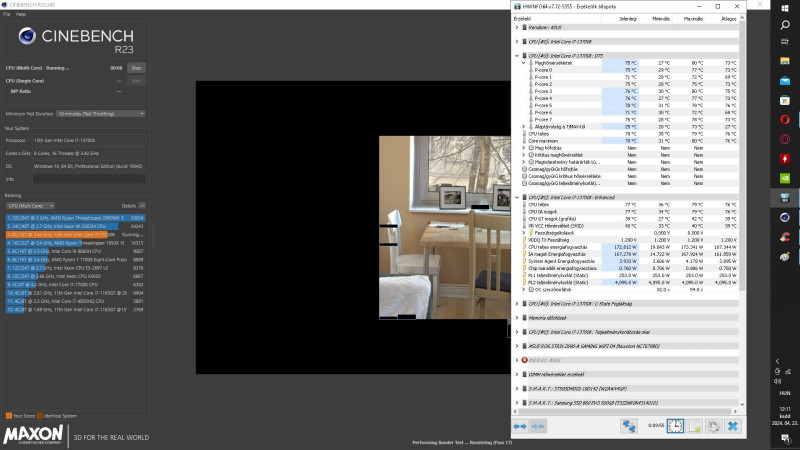Open Task View on the taskbar

coord(785,42)
